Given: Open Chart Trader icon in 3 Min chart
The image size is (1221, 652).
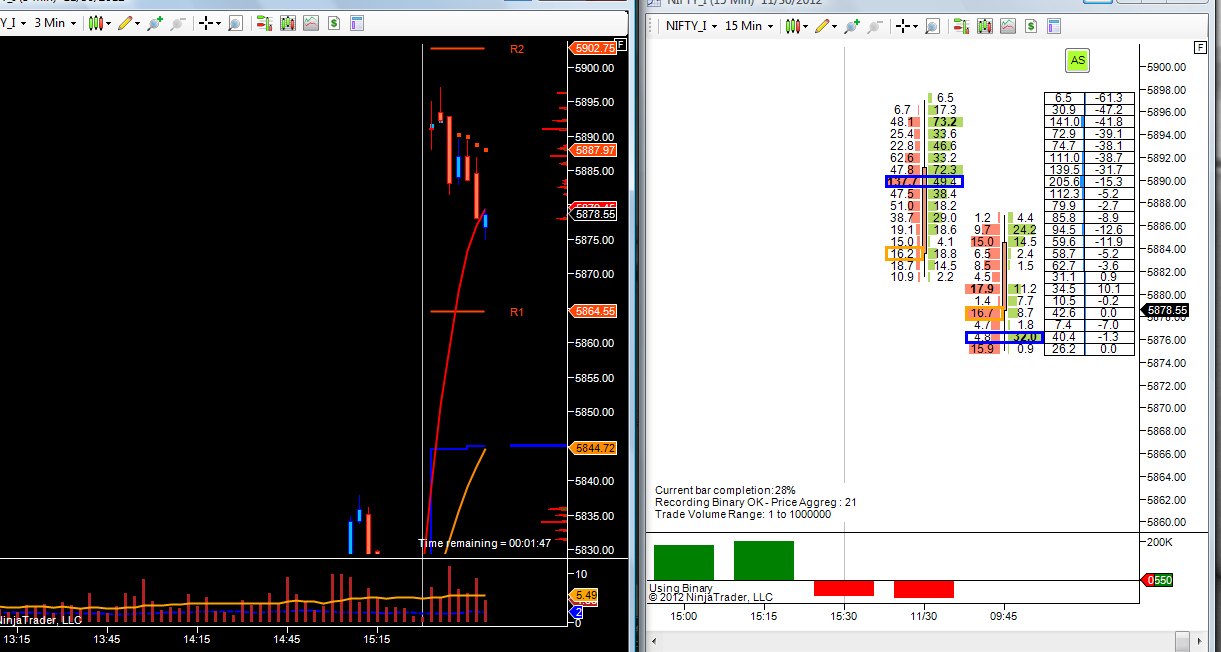Looking at the screenshot, I should (265, 23).
